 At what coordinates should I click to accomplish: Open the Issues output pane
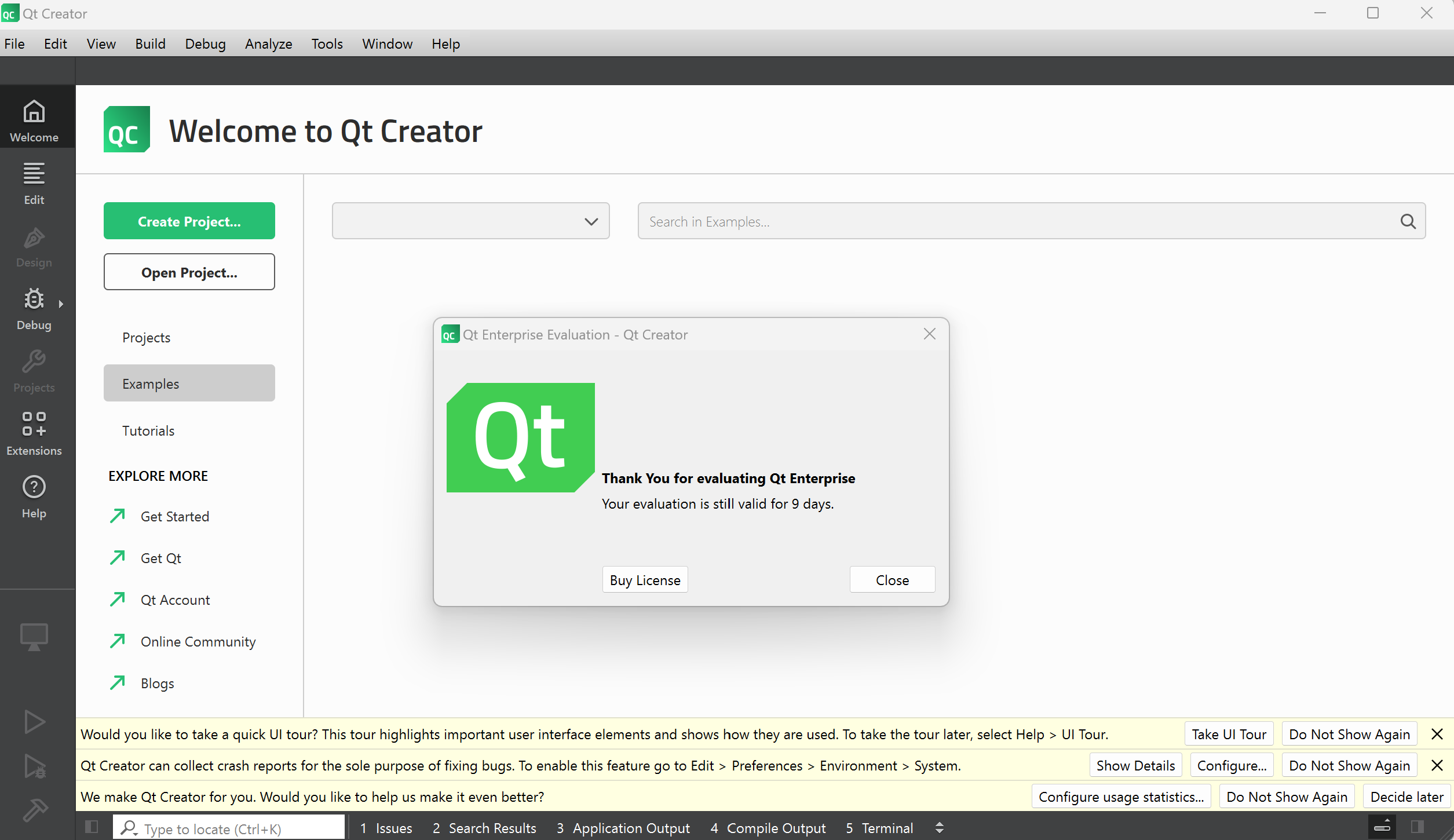(386, 828)
